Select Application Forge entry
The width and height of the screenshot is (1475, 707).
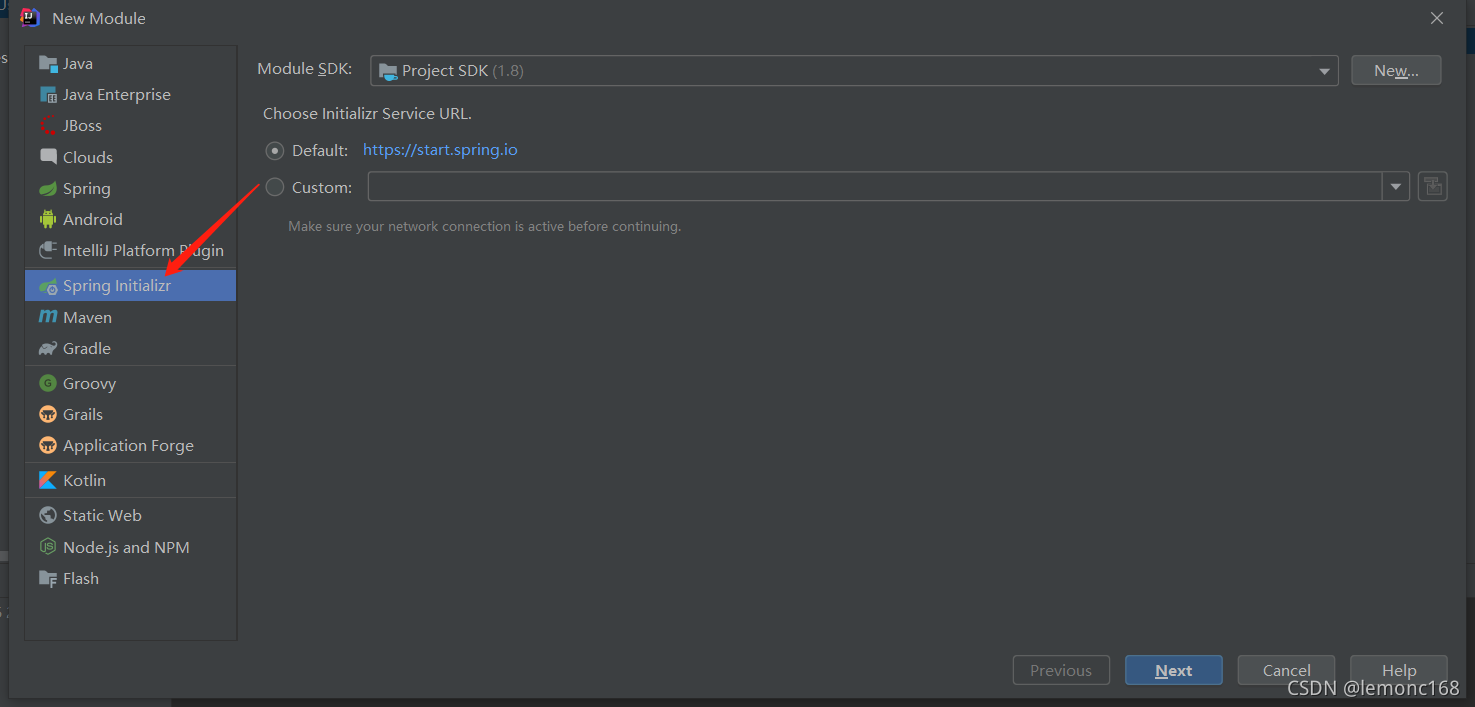(x=131, y=445)
